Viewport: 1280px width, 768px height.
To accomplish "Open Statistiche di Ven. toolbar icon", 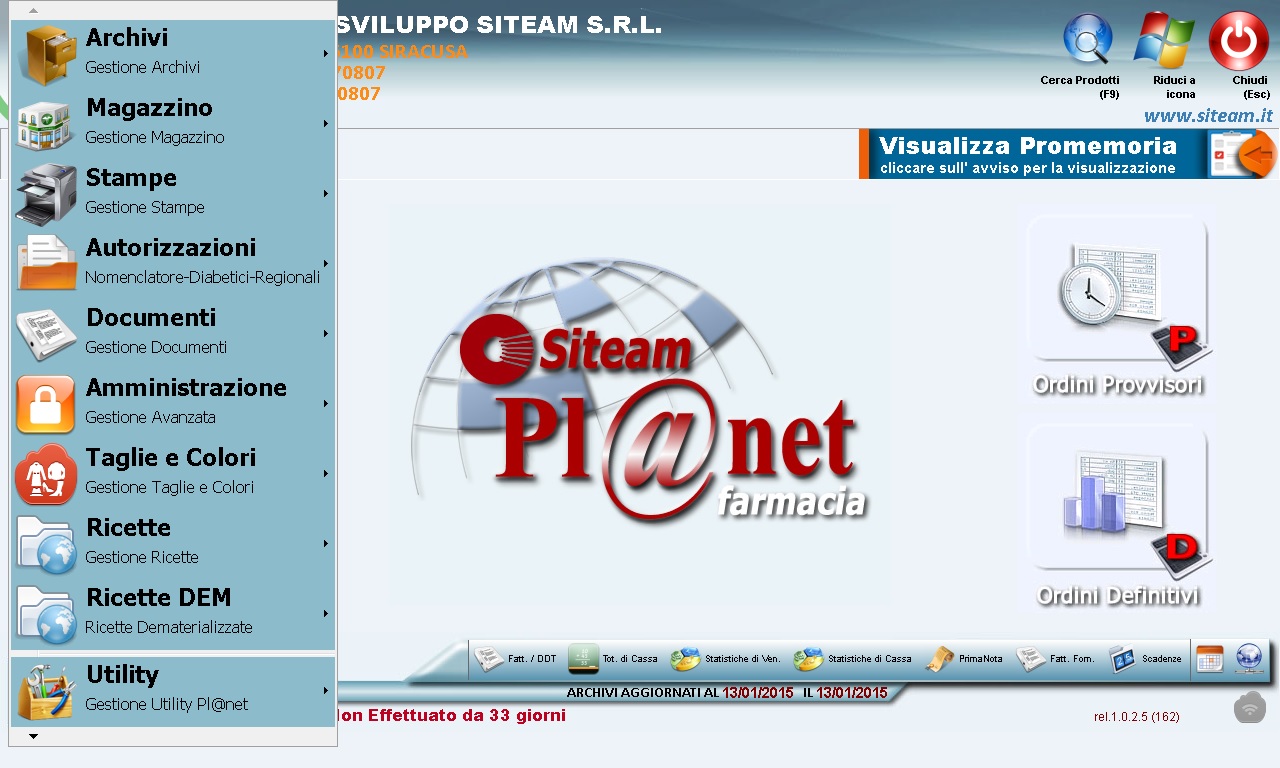I will point(685,659).
